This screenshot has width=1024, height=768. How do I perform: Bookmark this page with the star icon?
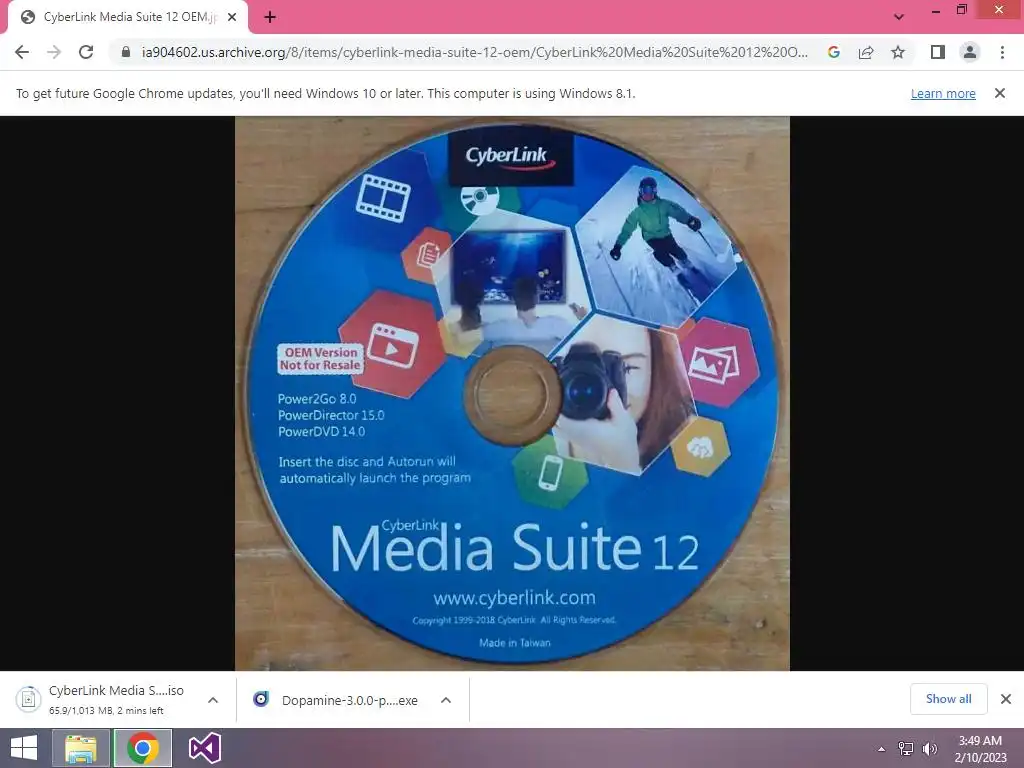(x=898, y=52)
